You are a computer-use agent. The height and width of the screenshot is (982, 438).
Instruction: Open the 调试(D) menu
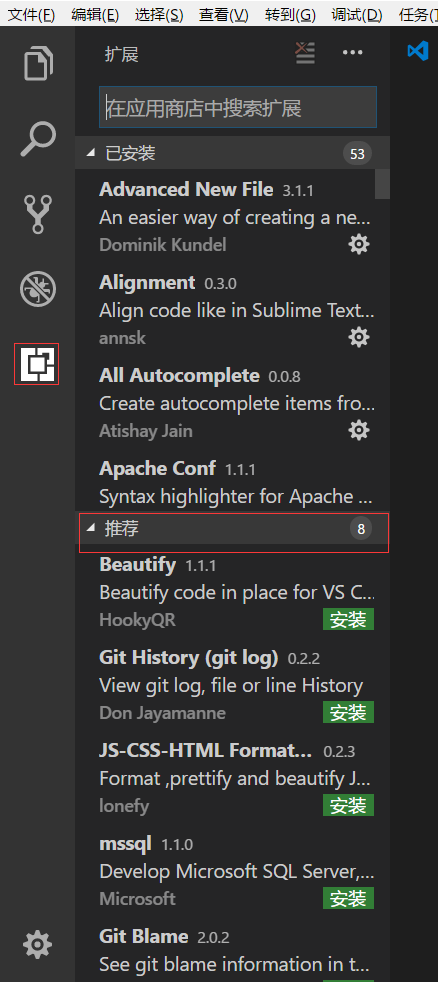pos(356,15)
